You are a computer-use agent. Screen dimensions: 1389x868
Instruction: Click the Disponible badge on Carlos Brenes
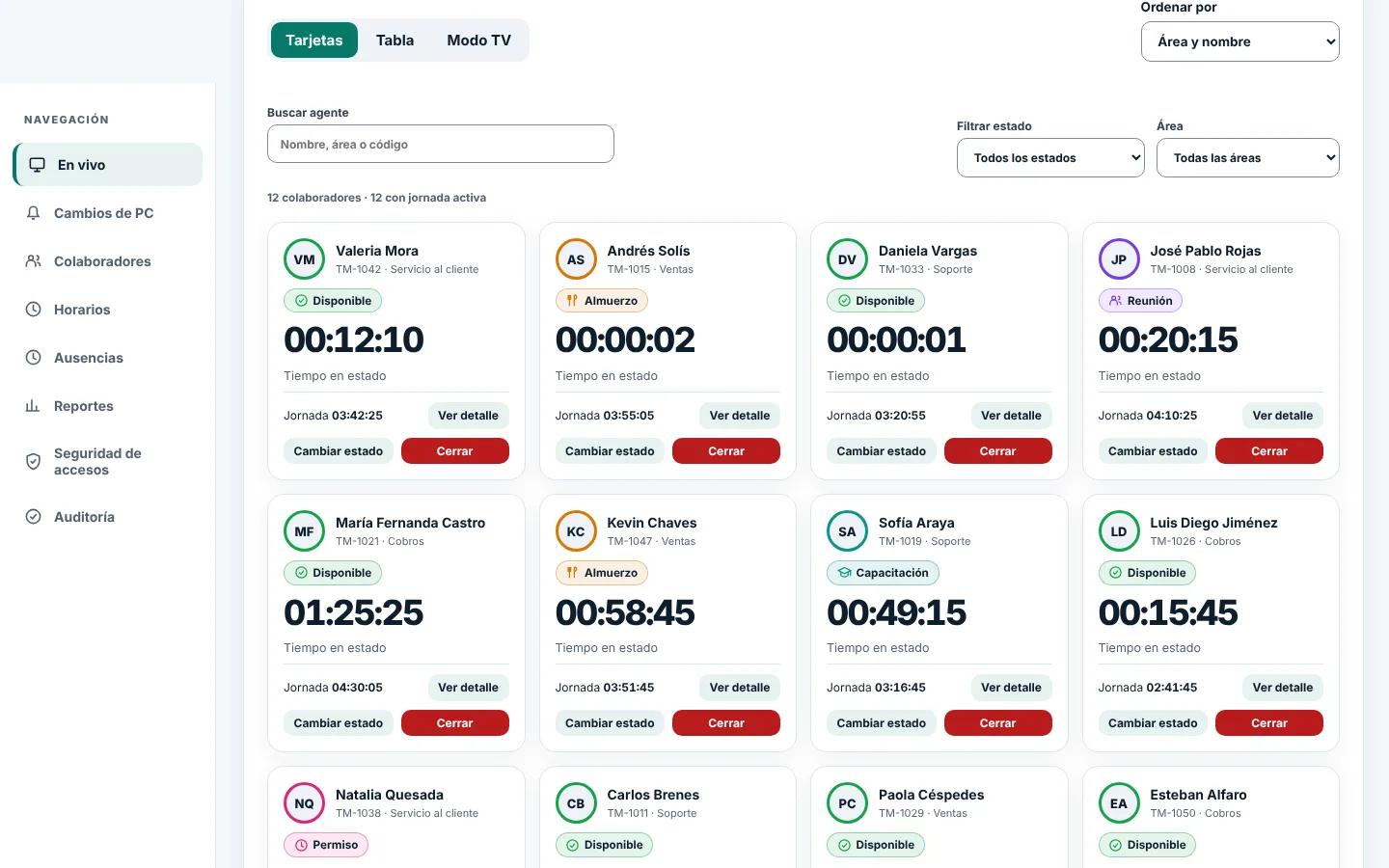pyautogui.click(x=605, y=845)
